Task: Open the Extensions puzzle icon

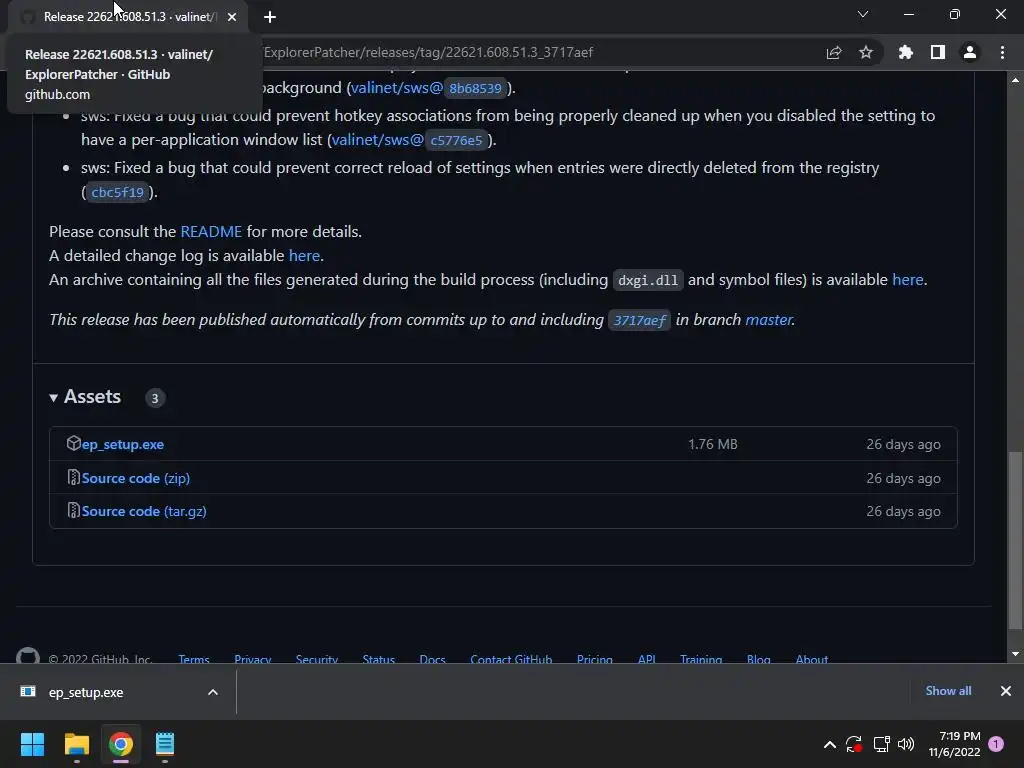Action: pos(906,52)
